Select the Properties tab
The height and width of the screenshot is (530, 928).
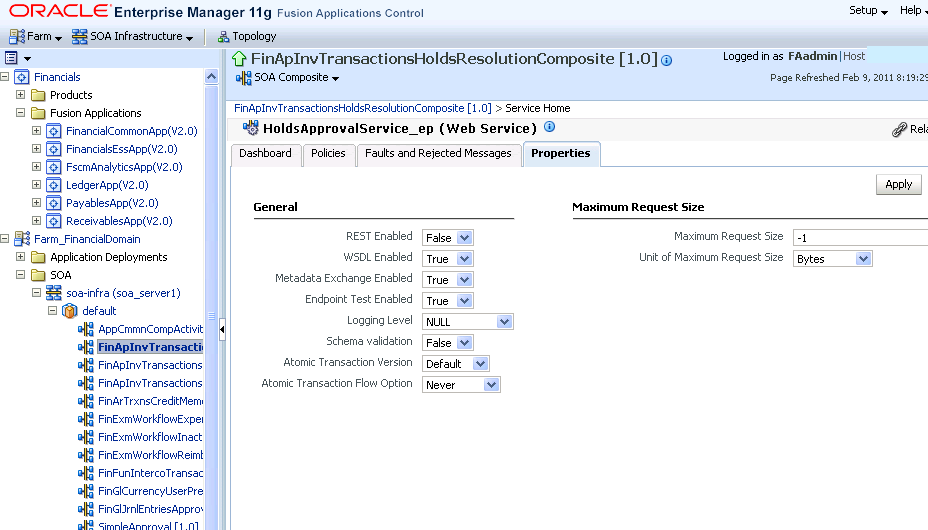point(561,154)
